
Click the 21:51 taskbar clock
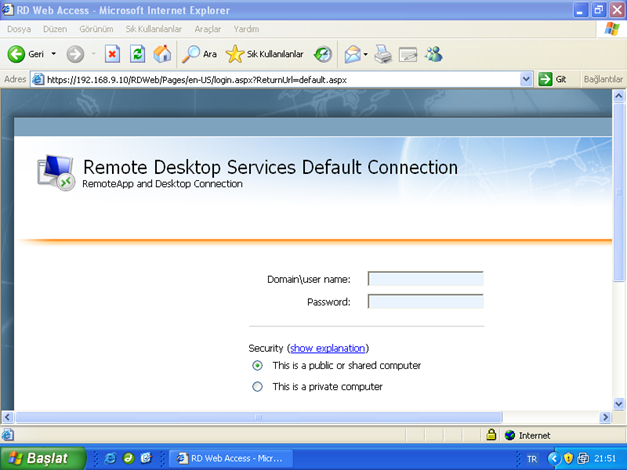pyautogui.click(x=605, y=458)
